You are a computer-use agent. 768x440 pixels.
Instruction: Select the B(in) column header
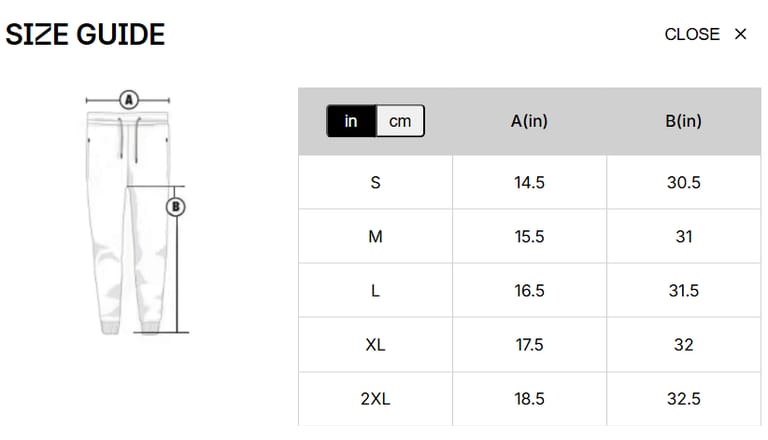pyautogui.click(x=683, y=121)
